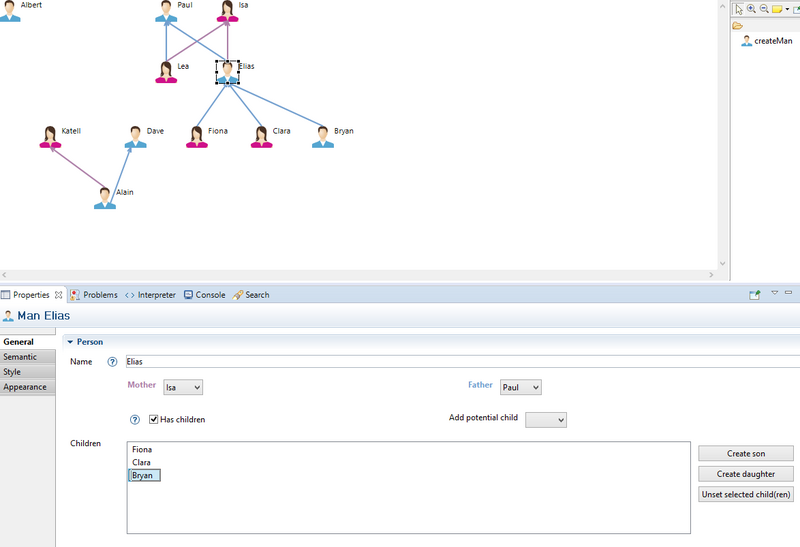Viewport: 800px width, 547px height.
Task: Show help for Has children option
Action: (135, 419)
